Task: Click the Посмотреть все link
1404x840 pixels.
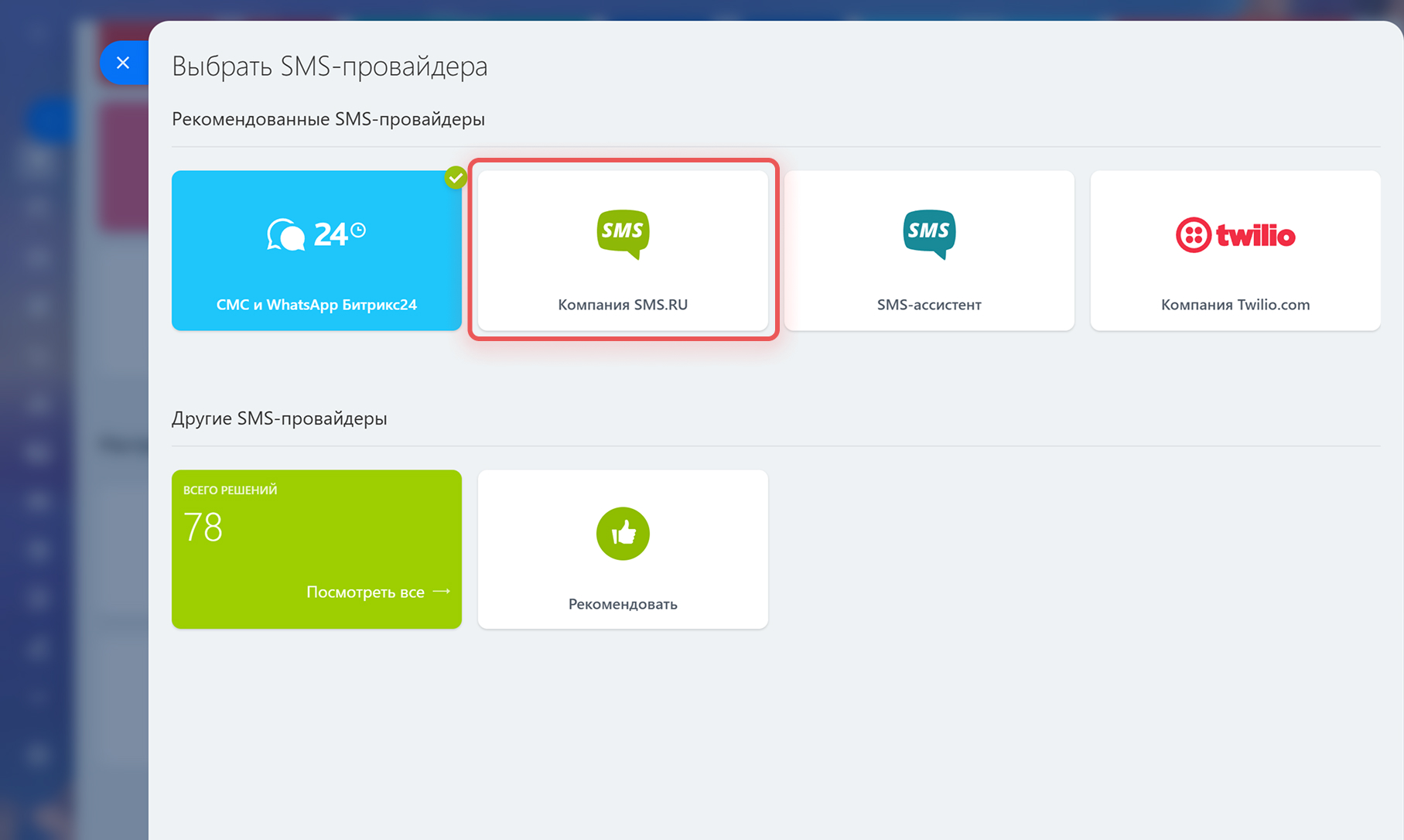Action: tap(365, 592)
